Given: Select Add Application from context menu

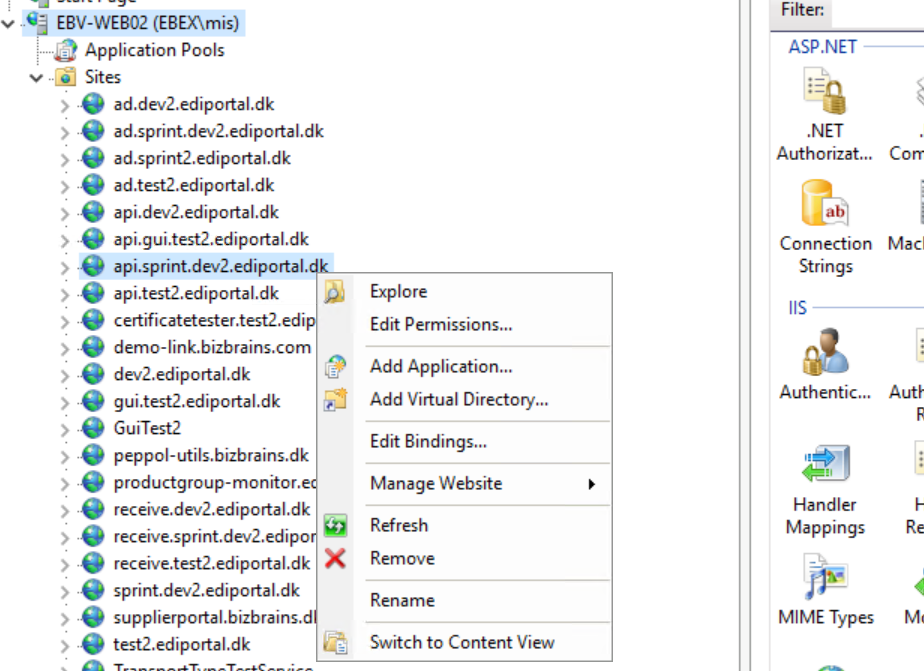Looking at the screenshot, I should click(441, 366).
